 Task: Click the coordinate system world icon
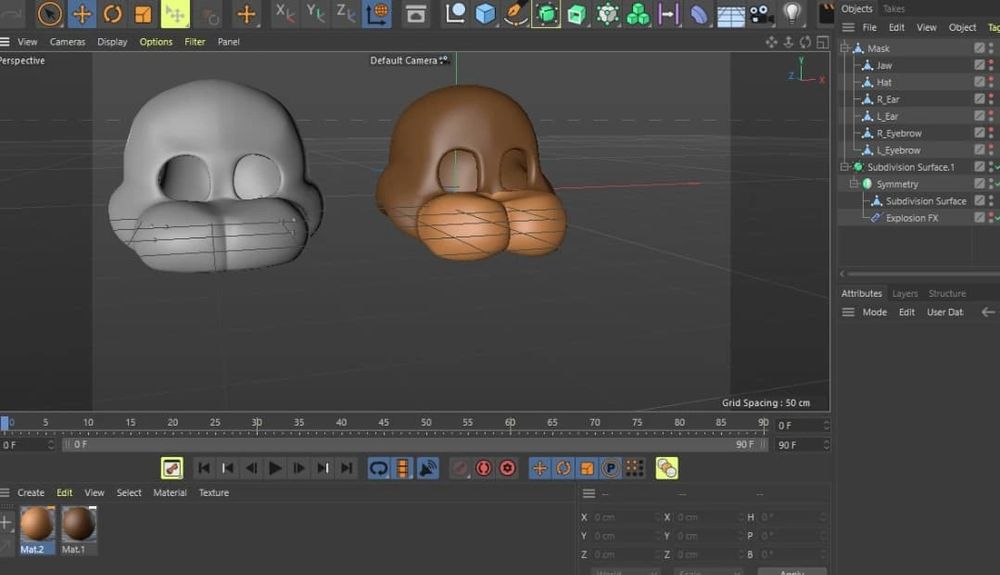tap(377, 14)
